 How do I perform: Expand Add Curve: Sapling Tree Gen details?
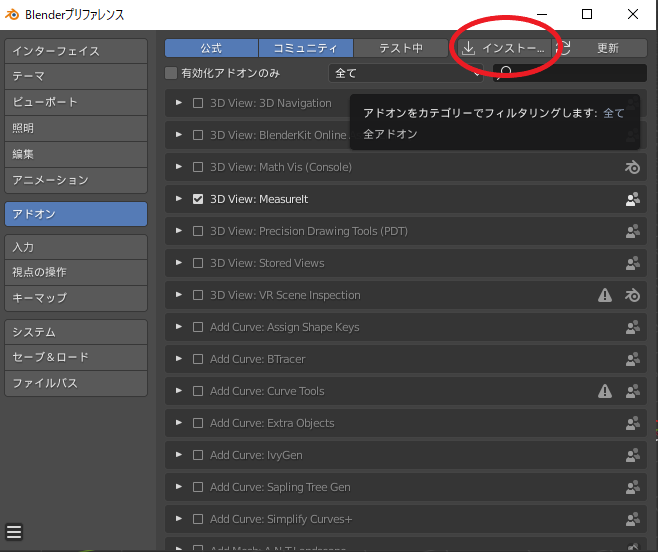(x=179, y=487)
